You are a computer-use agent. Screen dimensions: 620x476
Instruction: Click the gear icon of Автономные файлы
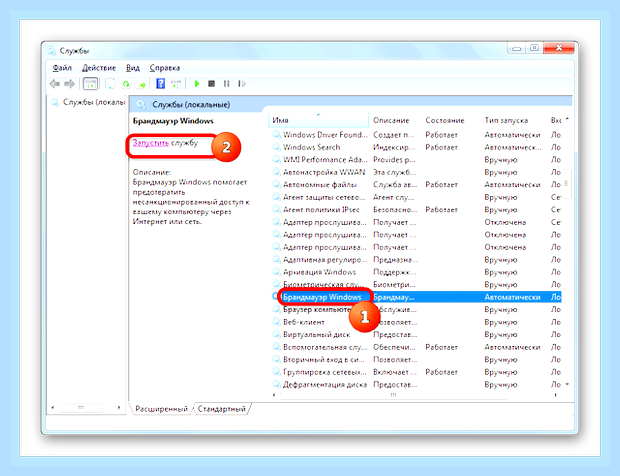[x=276, y=185]
